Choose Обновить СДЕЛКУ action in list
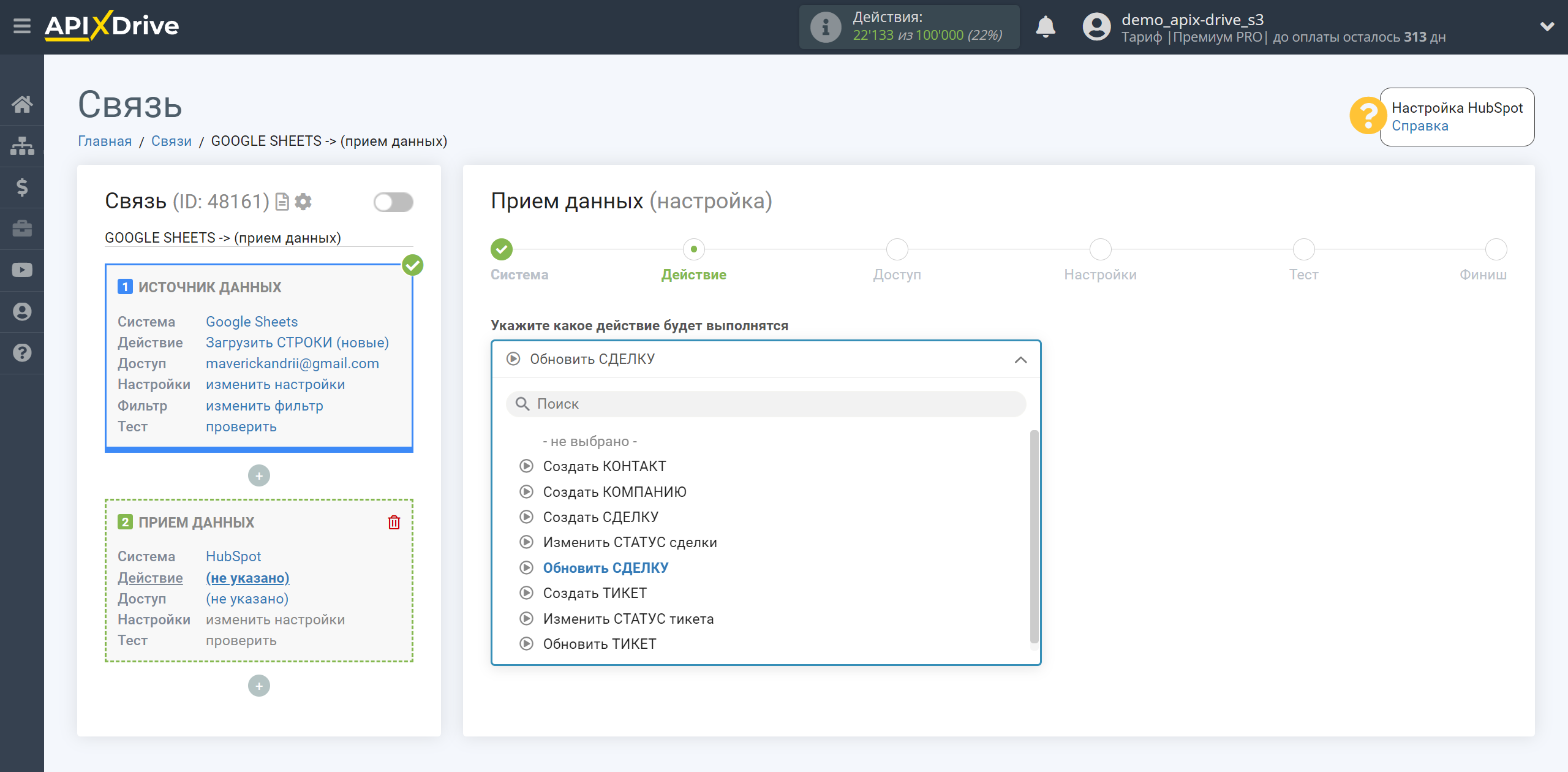Viewport: 1568px width, 772px height. click(x=606, y=568)
